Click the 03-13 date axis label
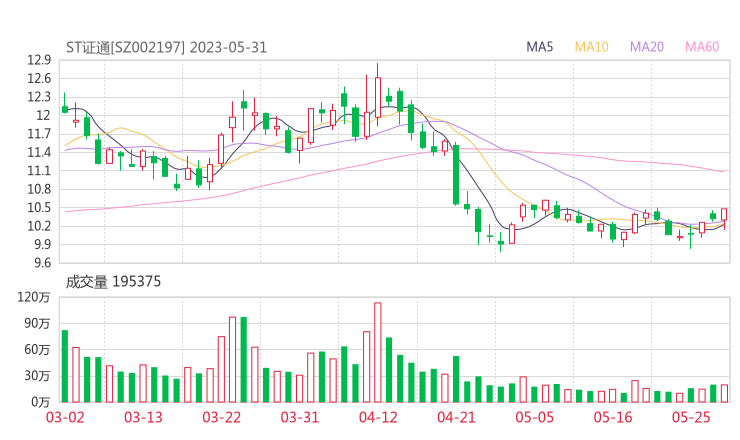 (x=143, y=417)
